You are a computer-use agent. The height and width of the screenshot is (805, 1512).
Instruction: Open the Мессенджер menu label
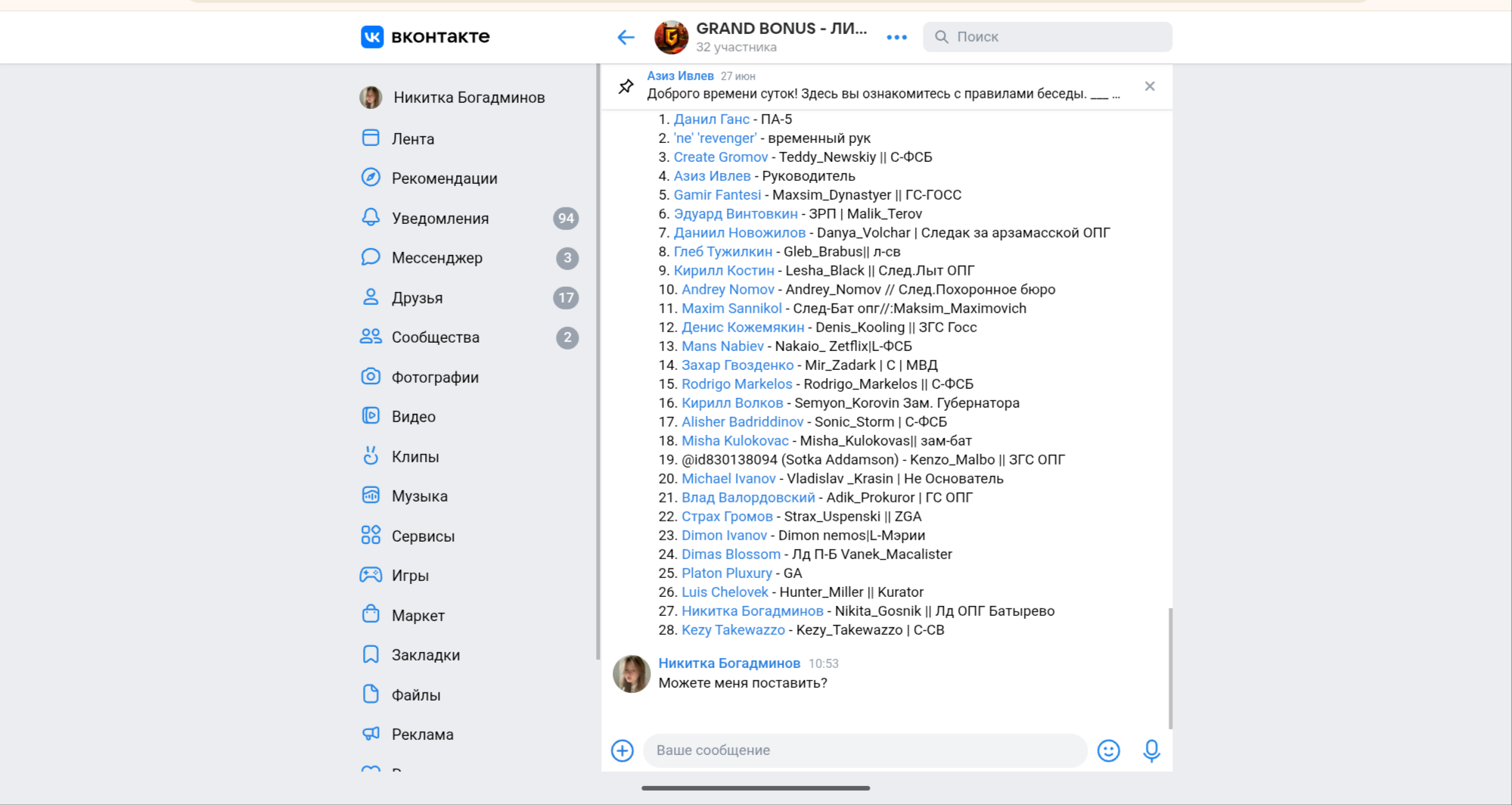click(437, 258)
